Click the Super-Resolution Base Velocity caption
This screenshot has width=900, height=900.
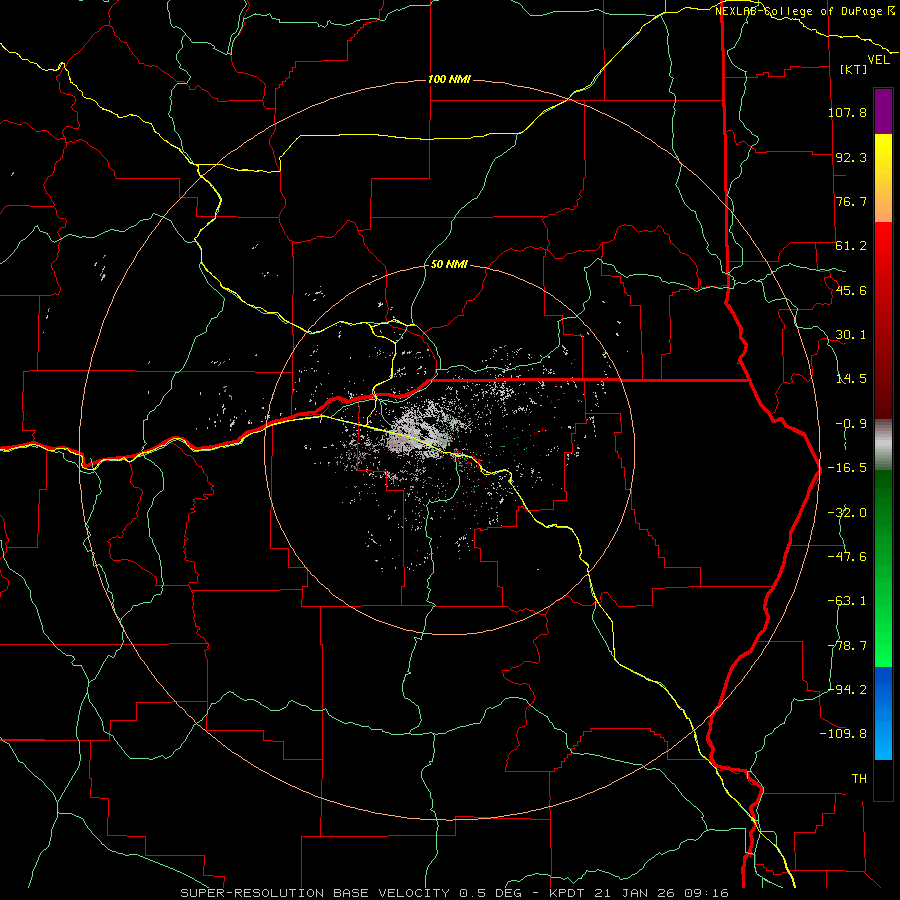[455, 893]
